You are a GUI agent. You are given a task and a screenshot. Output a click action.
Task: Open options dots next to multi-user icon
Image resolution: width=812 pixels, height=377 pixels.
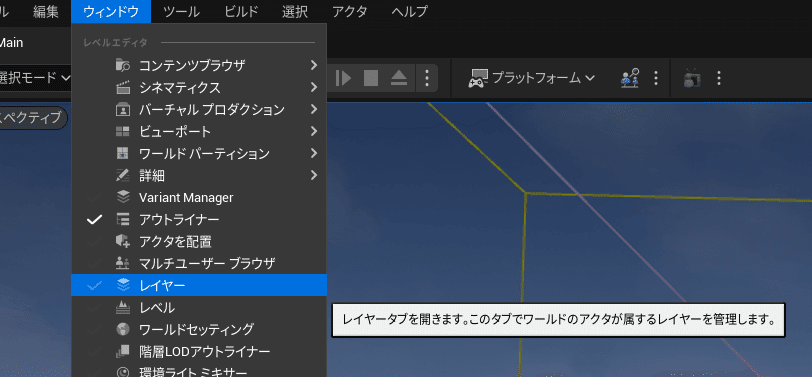coord(656,78)
